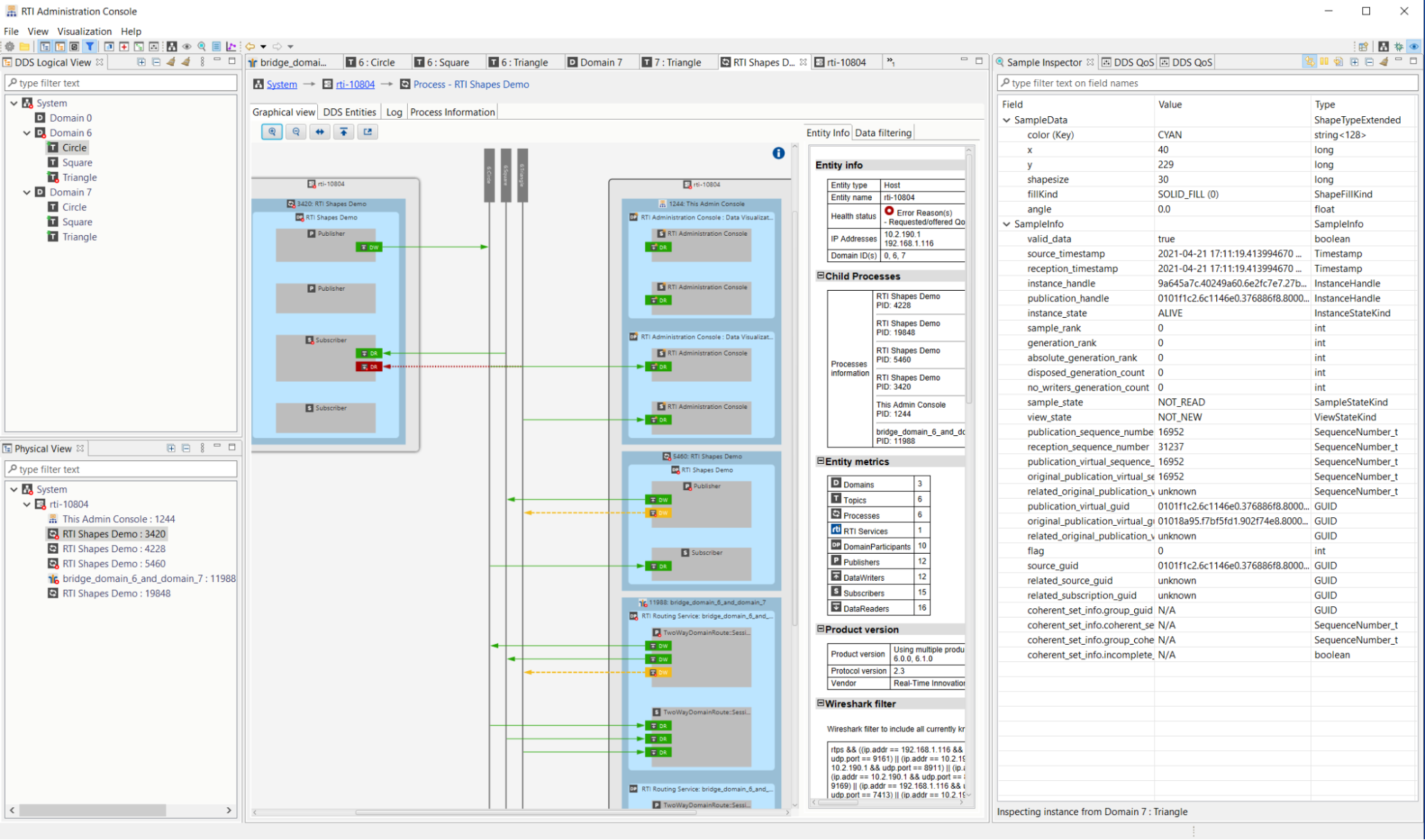Click the settings gear icon in the toolbar
This screenshot has width=1425, height=840.
pyautogui.click(x=10, y=46)
